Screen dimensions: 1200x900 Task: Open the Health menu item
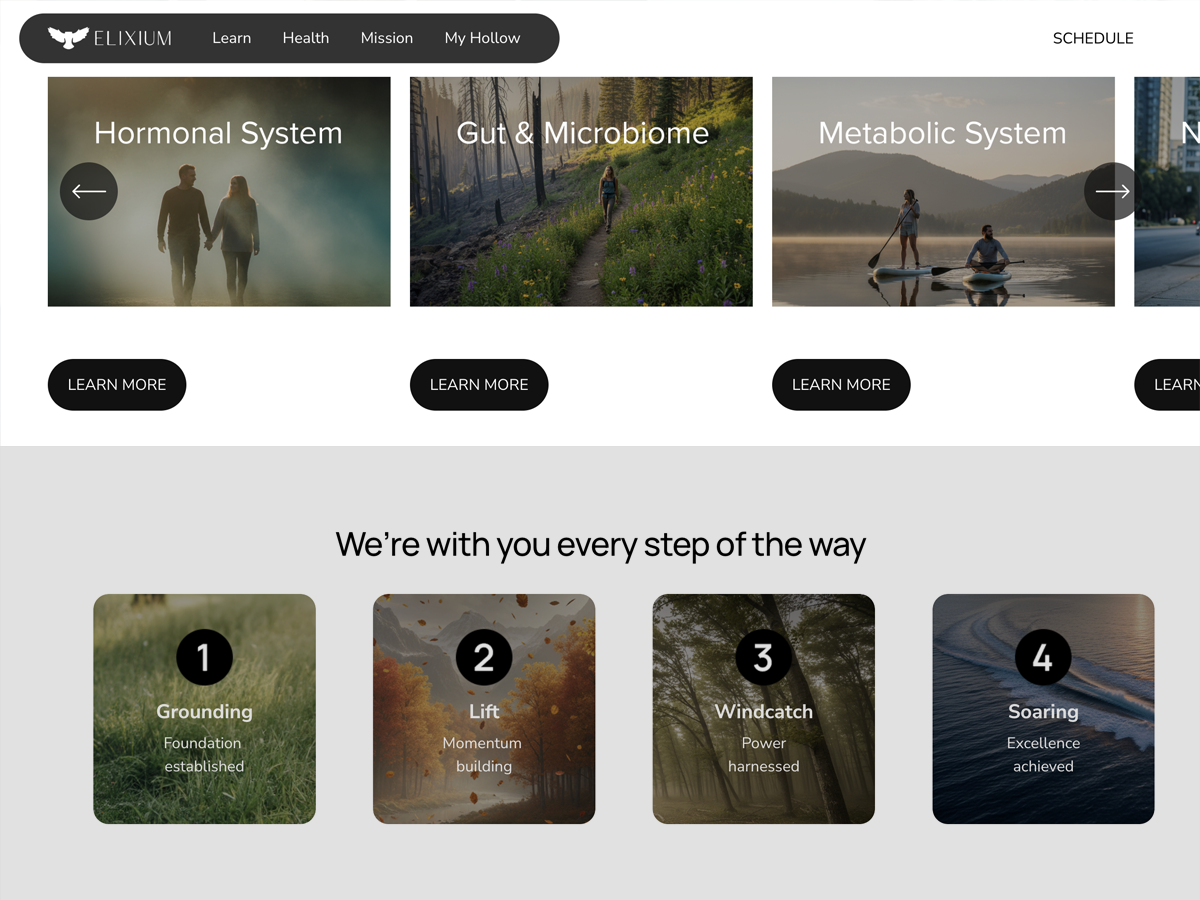pyautogui.click(x=306, y=38)
